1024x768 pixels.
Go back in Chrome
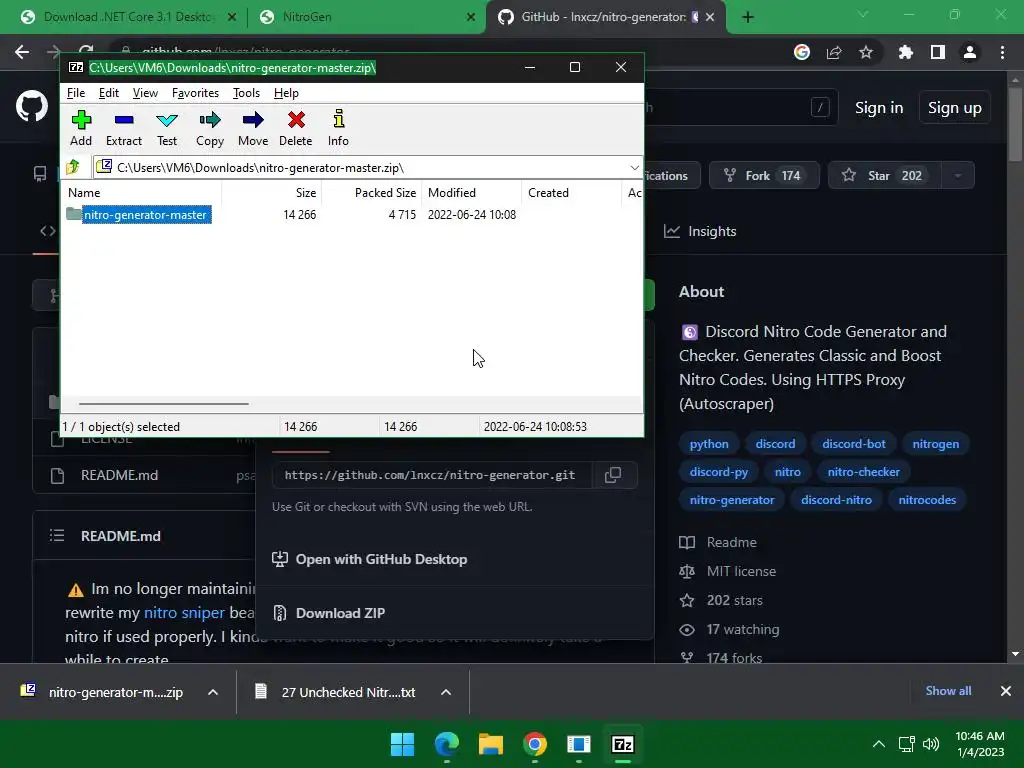pos(22,52)
